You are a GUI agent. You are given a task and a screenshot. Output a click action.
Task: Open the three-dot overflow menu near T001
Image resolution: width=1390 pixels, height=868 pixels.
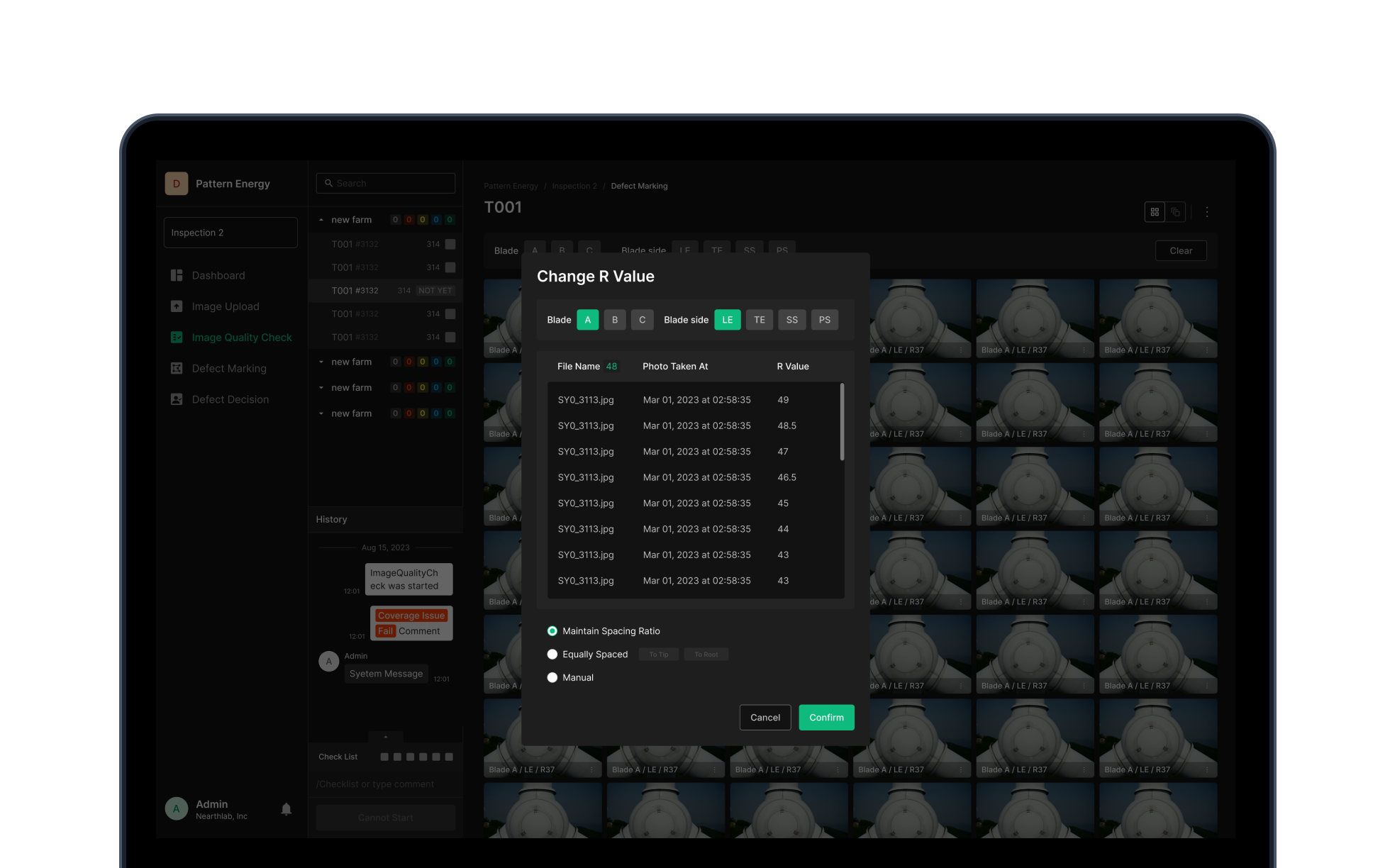1207,212
